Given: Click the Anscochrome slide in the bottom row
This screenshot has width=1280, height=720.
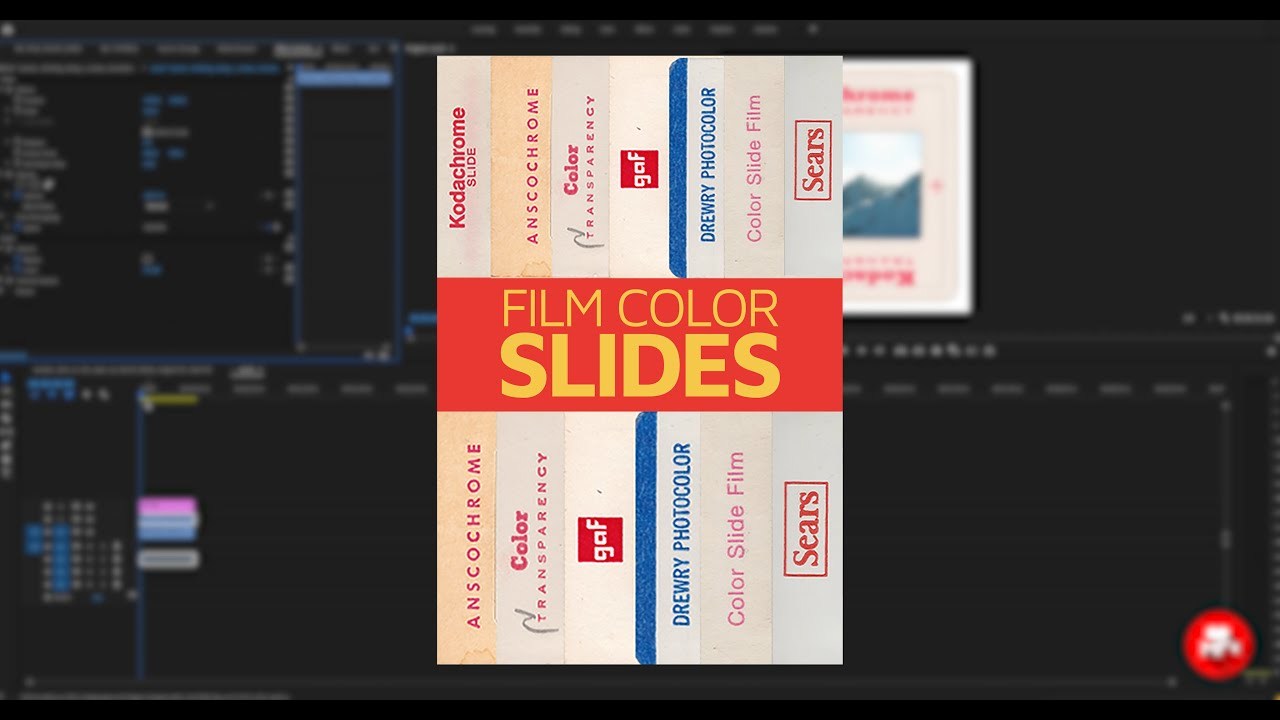Looking at the screenshot, I should [466, 537].
